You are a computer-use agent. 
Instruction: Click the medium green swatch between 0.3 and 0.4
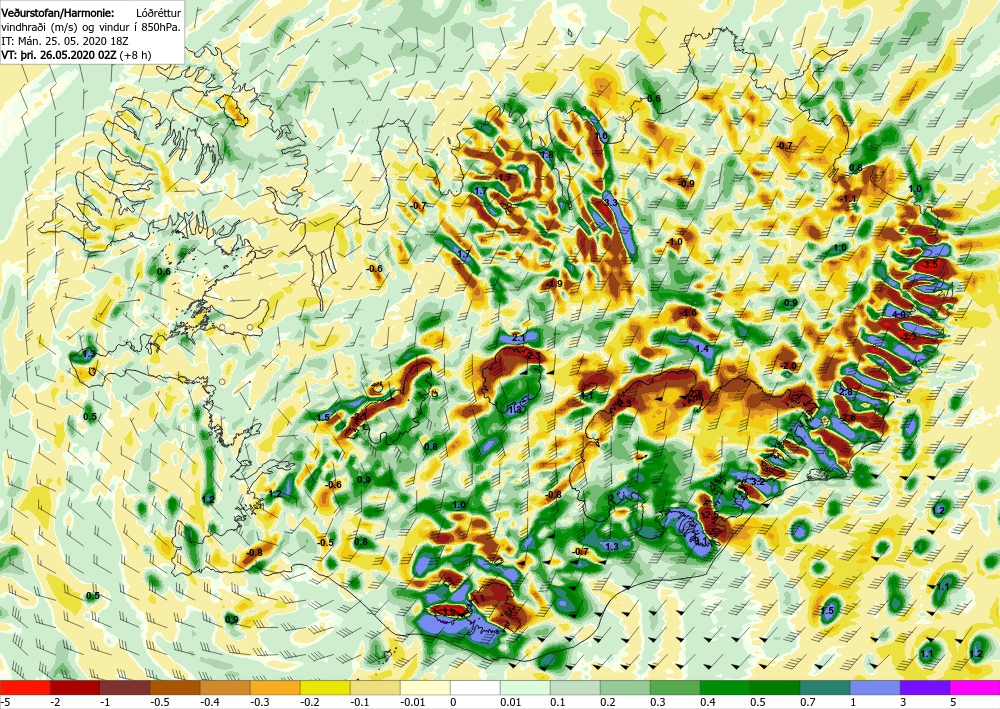pos(675,688)
